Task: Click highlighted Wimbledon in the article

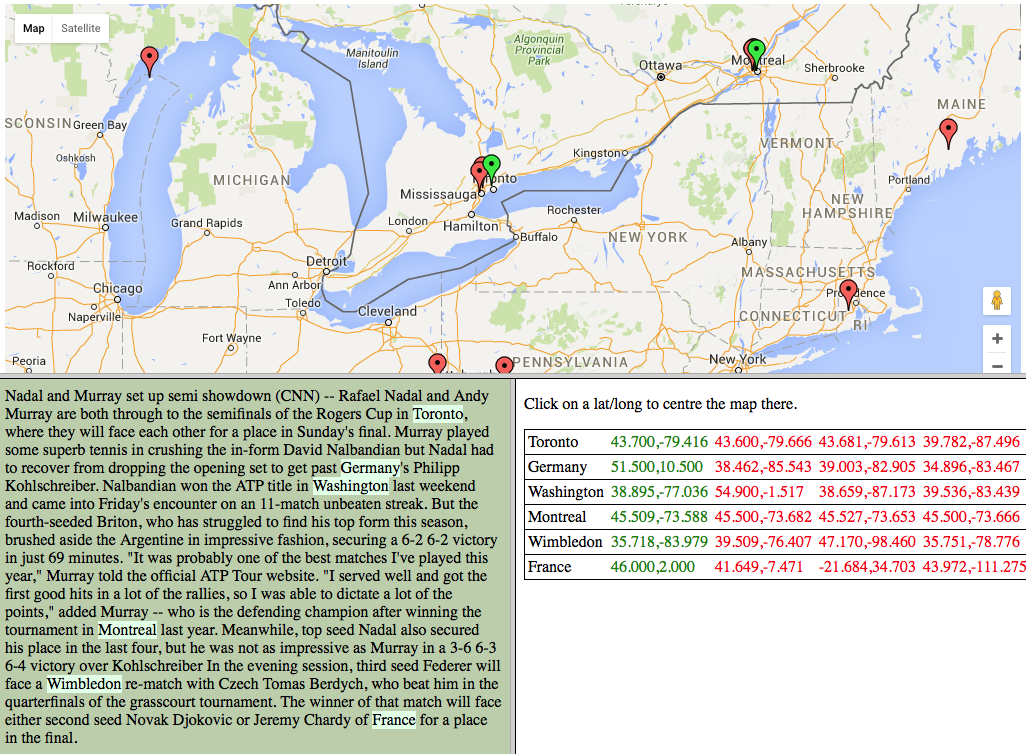Action: pos(84,684)
